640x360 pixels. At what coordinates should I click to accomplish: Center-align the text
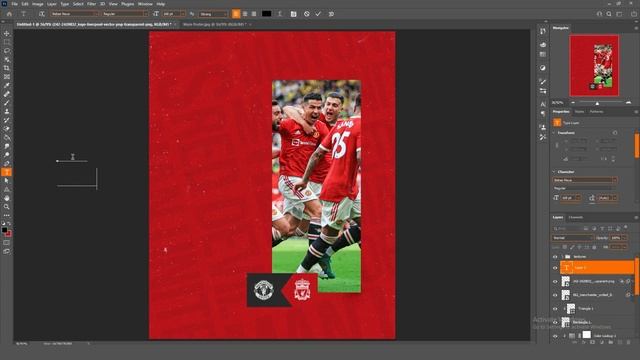point(245,14)
